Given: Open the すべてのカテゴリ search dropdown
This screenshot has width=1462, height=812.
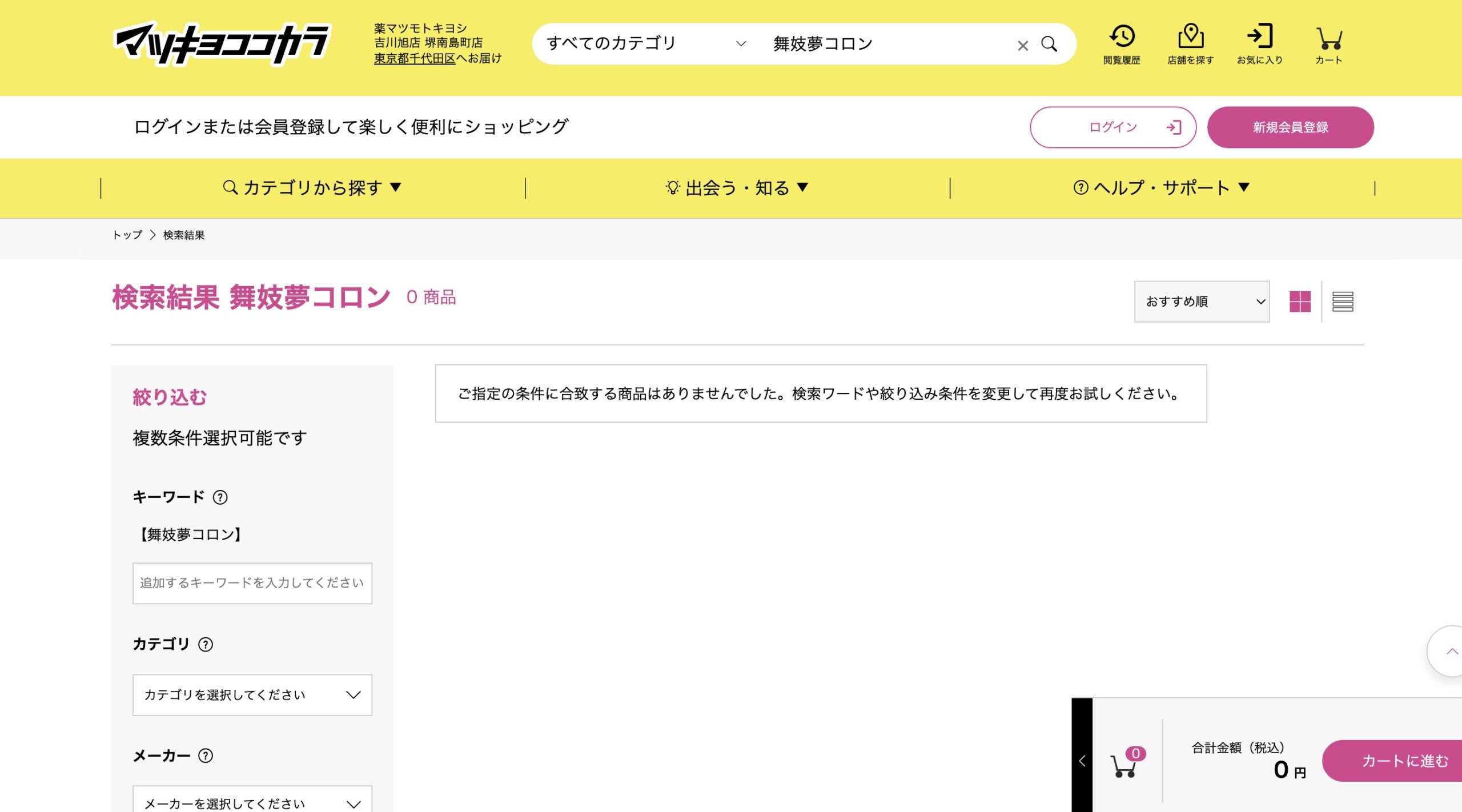Looking at the screenshot, I should pos(645,44).
